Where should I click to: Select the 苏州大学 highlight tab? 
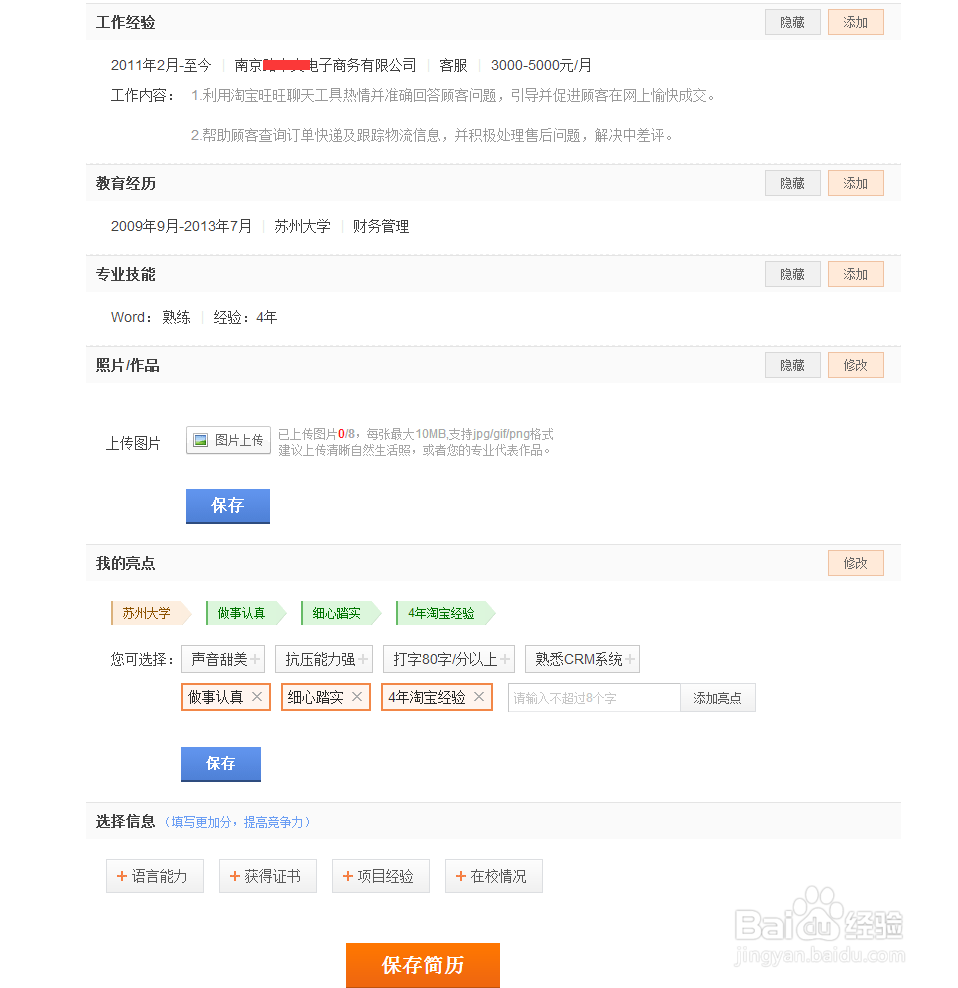click(145, 613)
